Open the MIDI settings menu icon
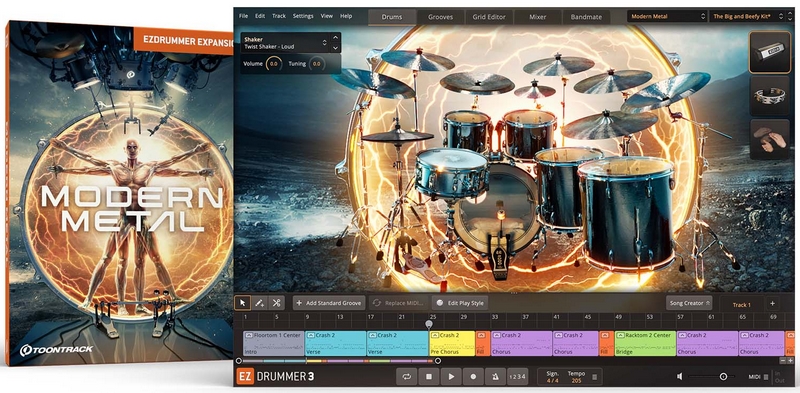This screenshot has height=393, width=800. pos(765,377)
